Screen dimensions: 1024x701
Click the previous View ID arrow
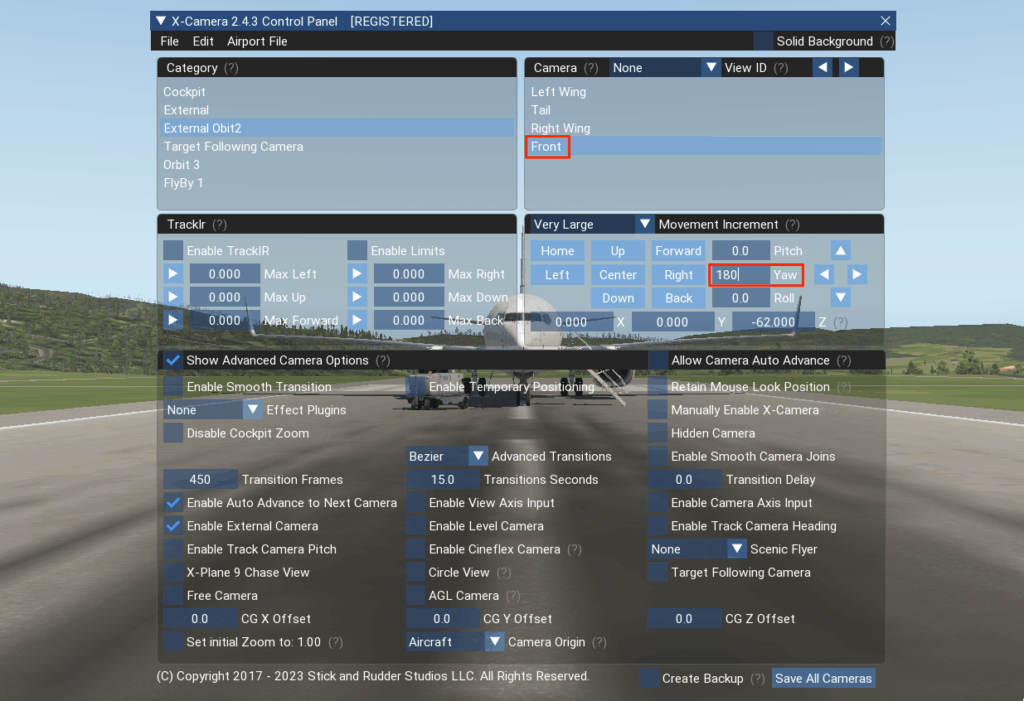pos(821,68)
